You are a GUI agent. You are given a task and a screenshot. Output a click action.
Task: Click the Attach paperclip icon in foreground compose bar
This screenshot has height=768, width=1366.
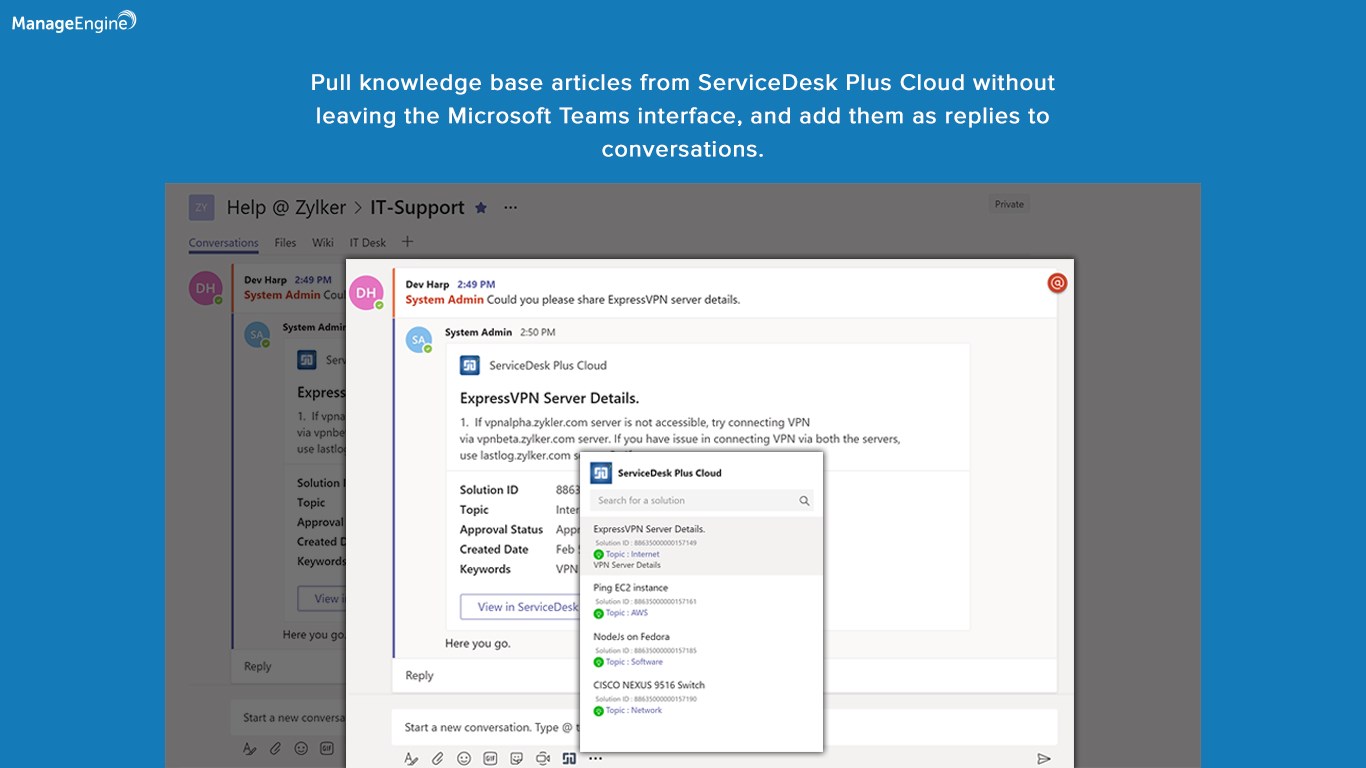click(437, 759)
